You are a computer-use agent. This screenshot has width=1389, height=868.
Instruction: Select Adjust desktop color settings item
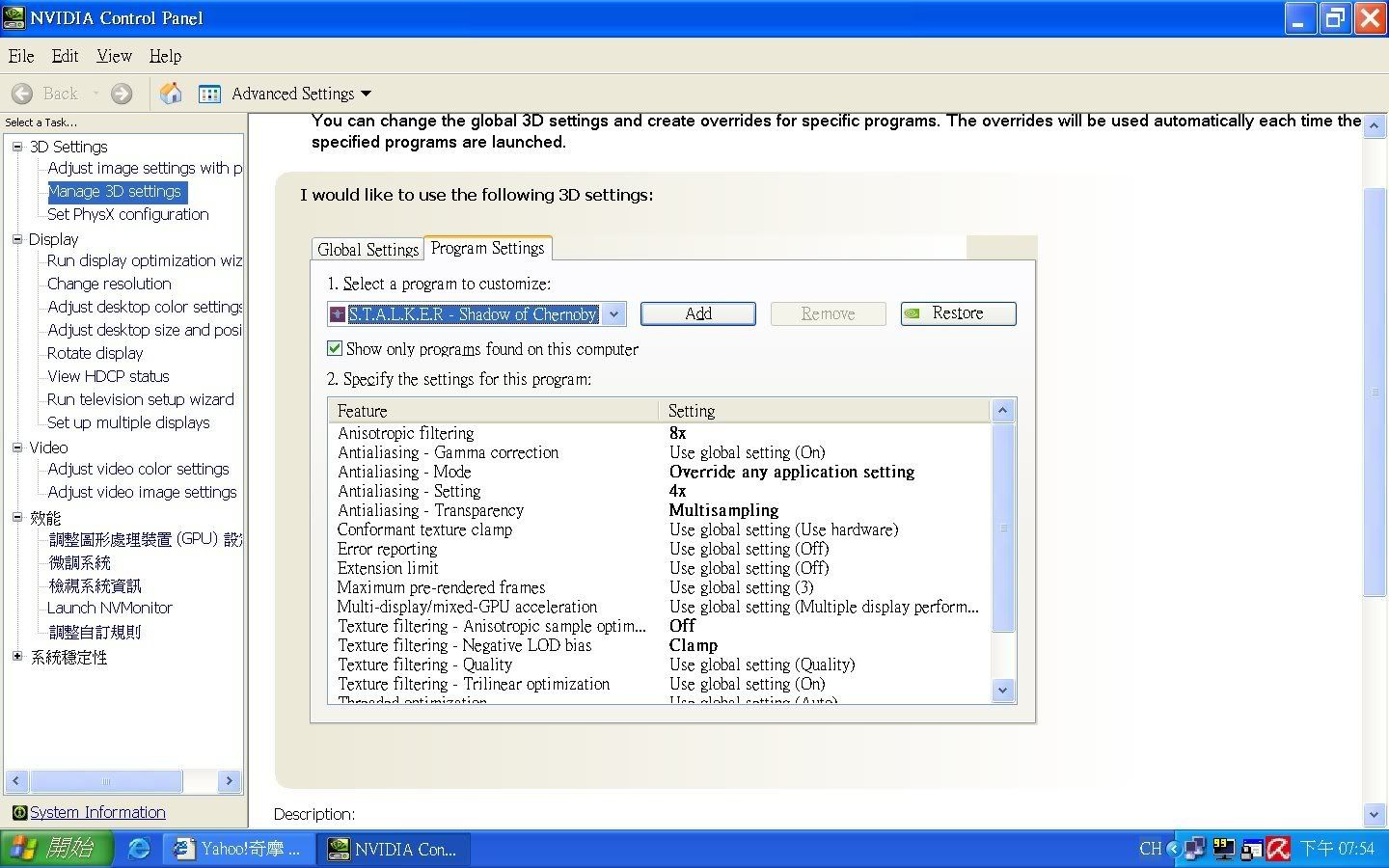point(145,307)
